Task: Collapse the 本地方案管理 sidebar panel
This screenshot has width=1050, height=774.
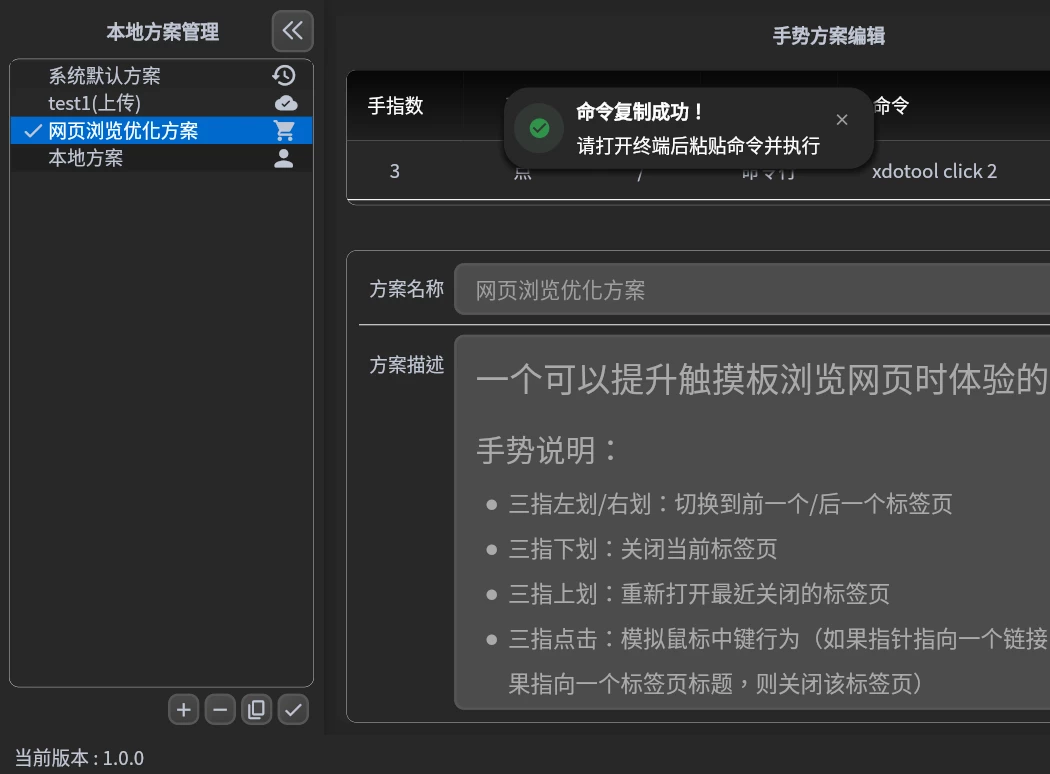Action: tap(292, 31)
